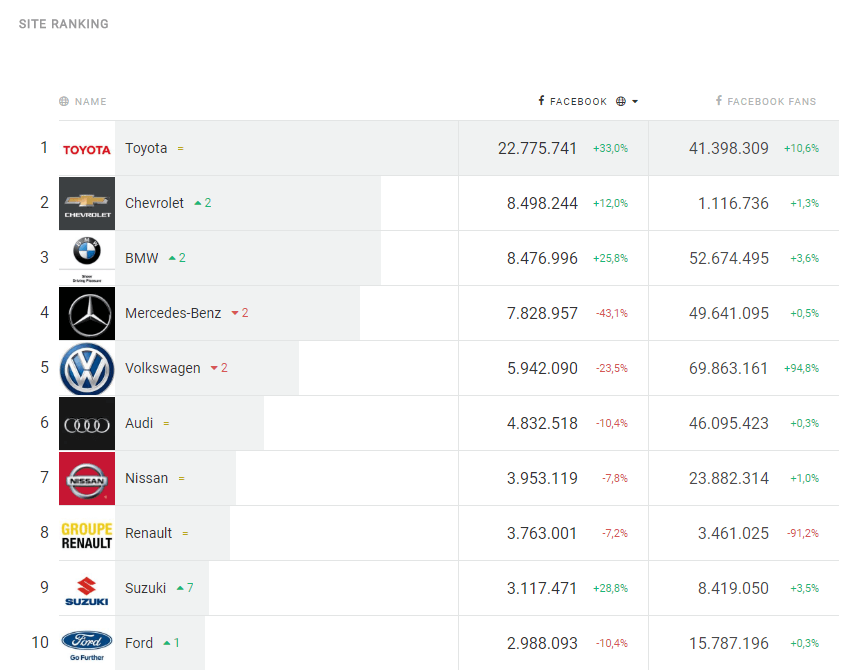The image size is (854, 670).
Task: Open the Nissan name link
Action: [x=147, y=478]
